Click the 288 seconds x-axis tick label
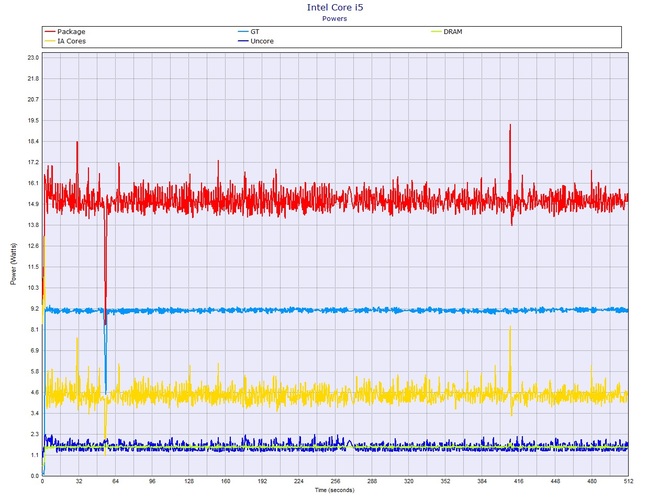Viewport: 670px width, 502px height. (x=372, y=481)
